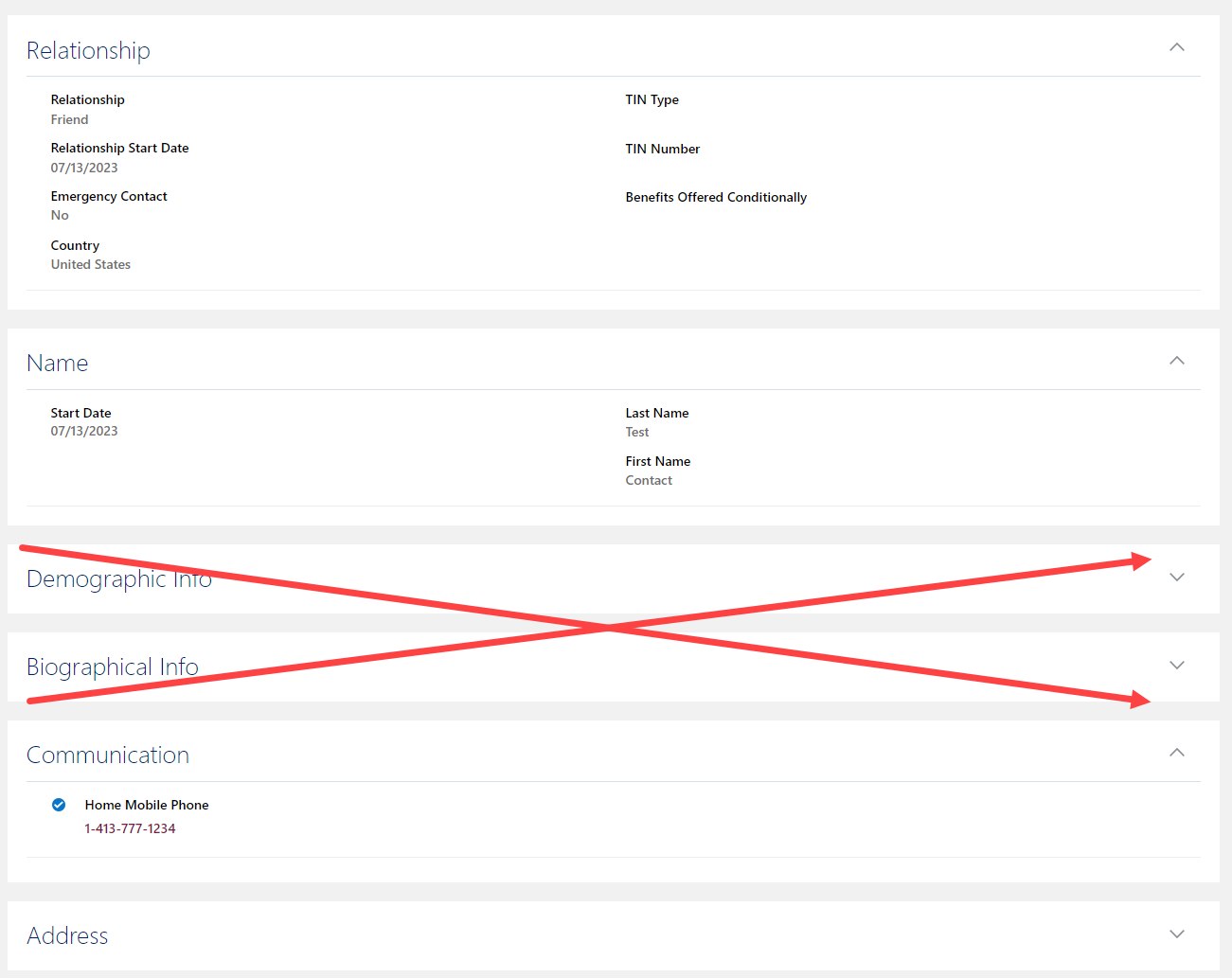This screenshot has width=1232, height=978.
Task: Click the Relationship section title
Action: [88, 50]
